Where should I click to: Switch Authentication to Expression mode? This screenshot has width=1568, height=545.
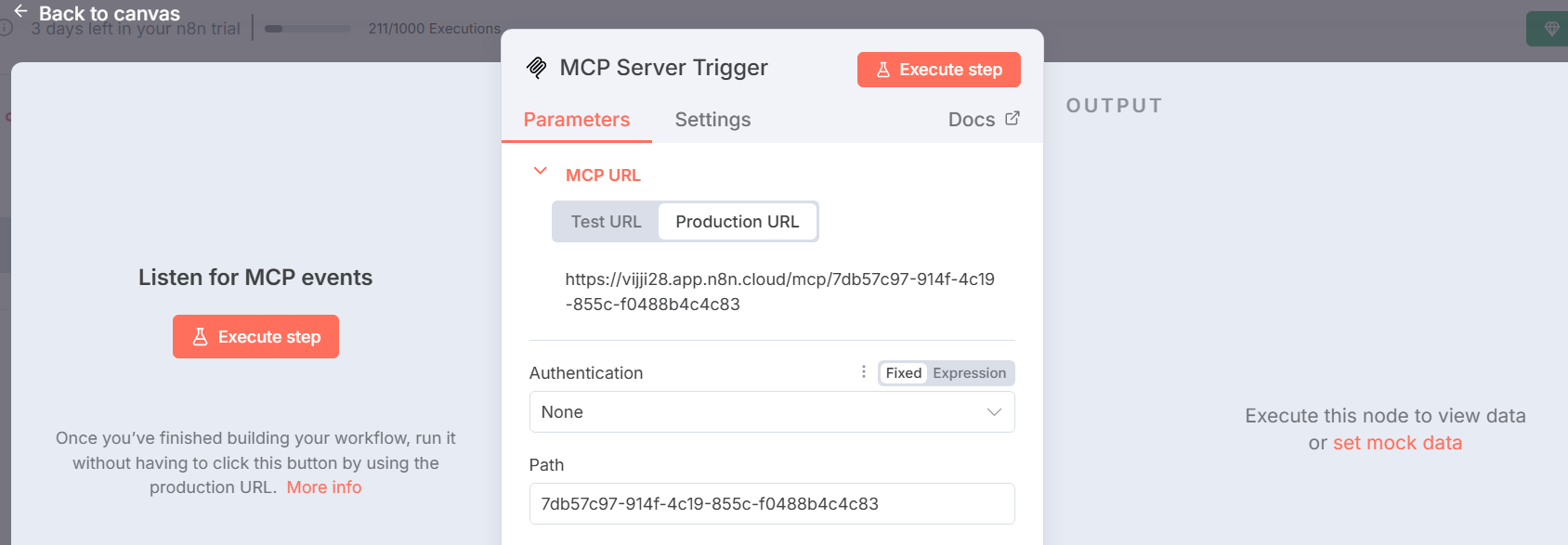point(969,373)
